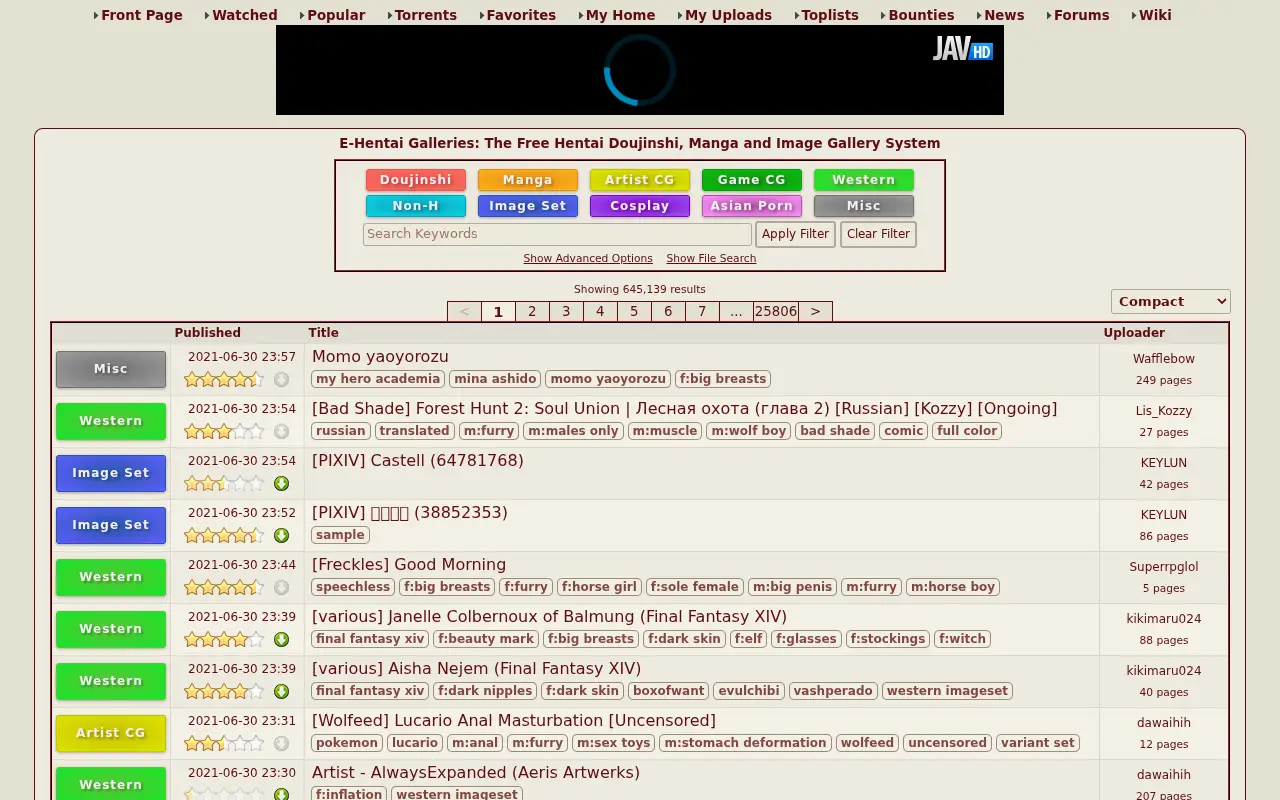Open the News menu item

pyautogui.click(x=1004, y=15)
